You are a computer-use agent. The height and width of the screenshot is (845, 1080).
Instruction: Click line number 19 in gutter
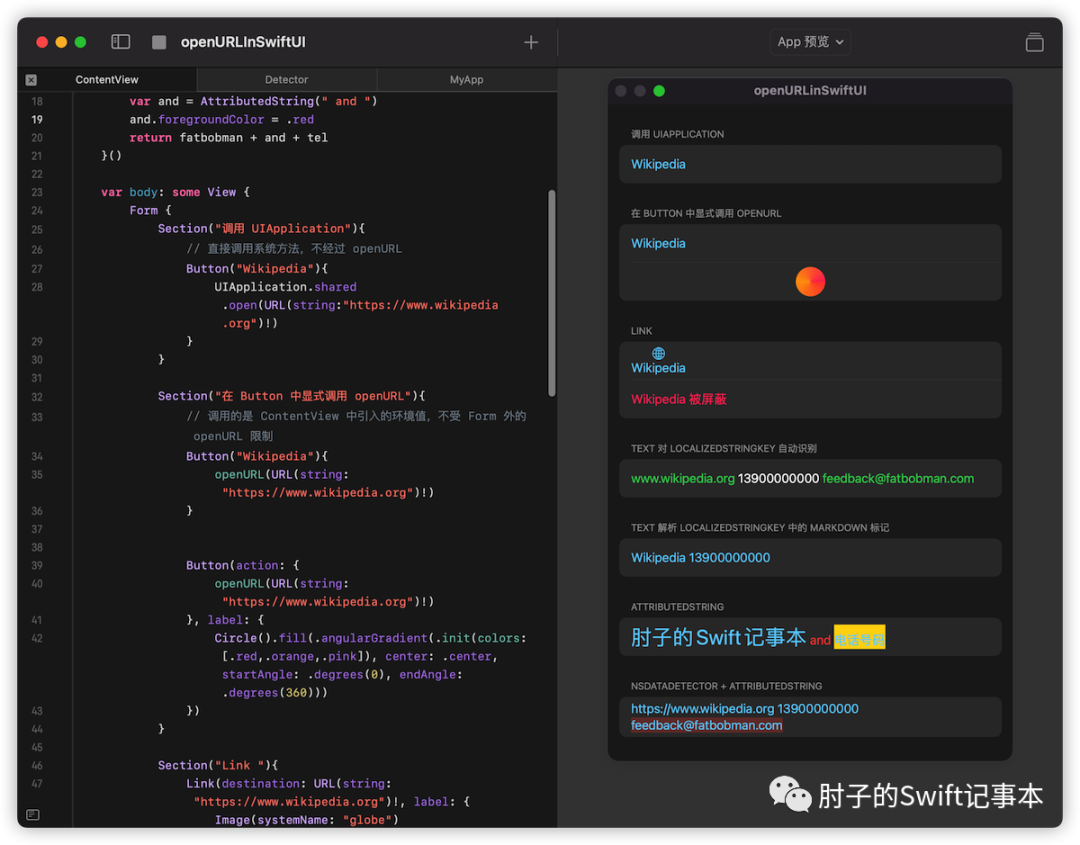(37, 120)
